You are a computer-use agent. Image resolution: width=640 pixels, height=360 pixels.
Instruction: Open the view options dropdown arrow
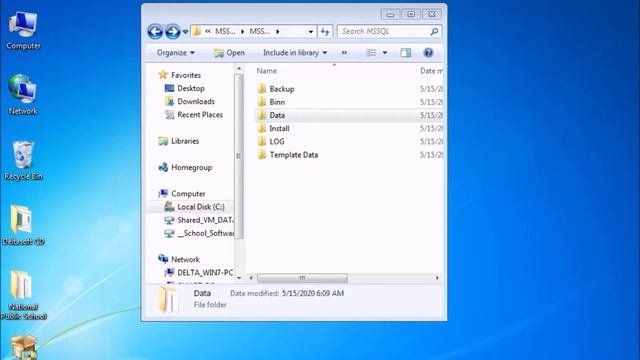click(384, 53)
